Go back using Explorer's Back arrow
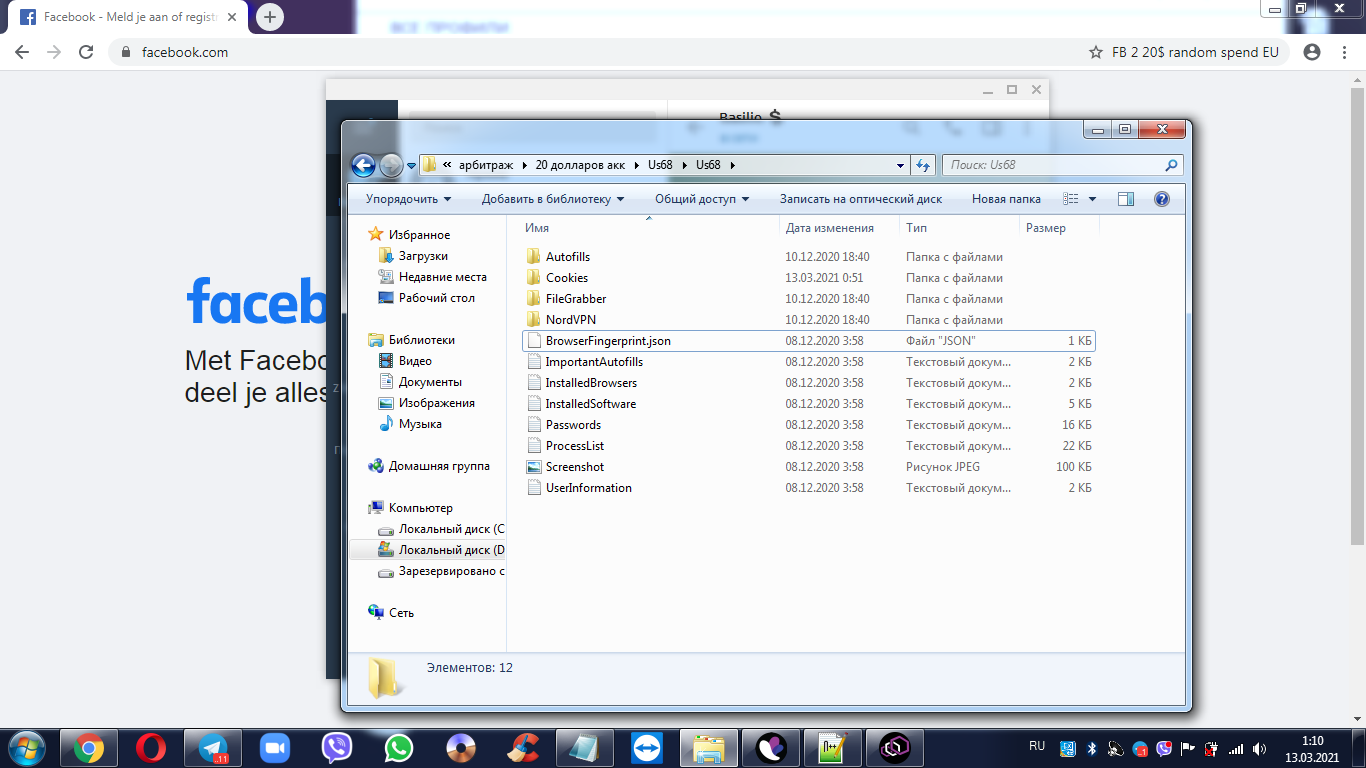This screenshot has height=768, width=1366. point(363,165)
